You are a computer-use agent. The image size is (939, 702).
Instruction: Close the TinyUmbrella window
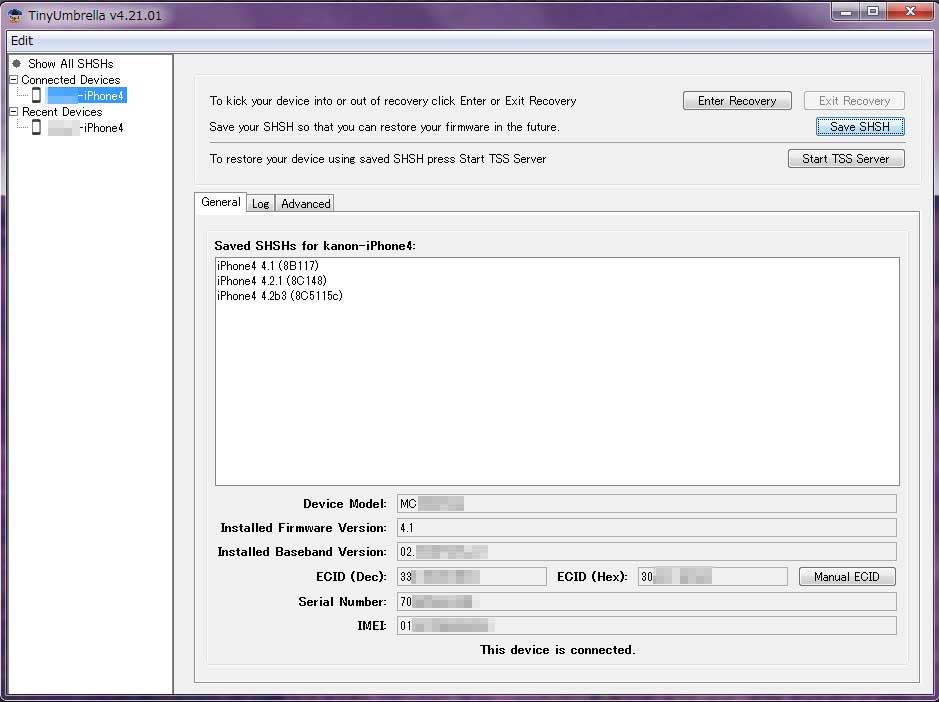coord(910,11)
